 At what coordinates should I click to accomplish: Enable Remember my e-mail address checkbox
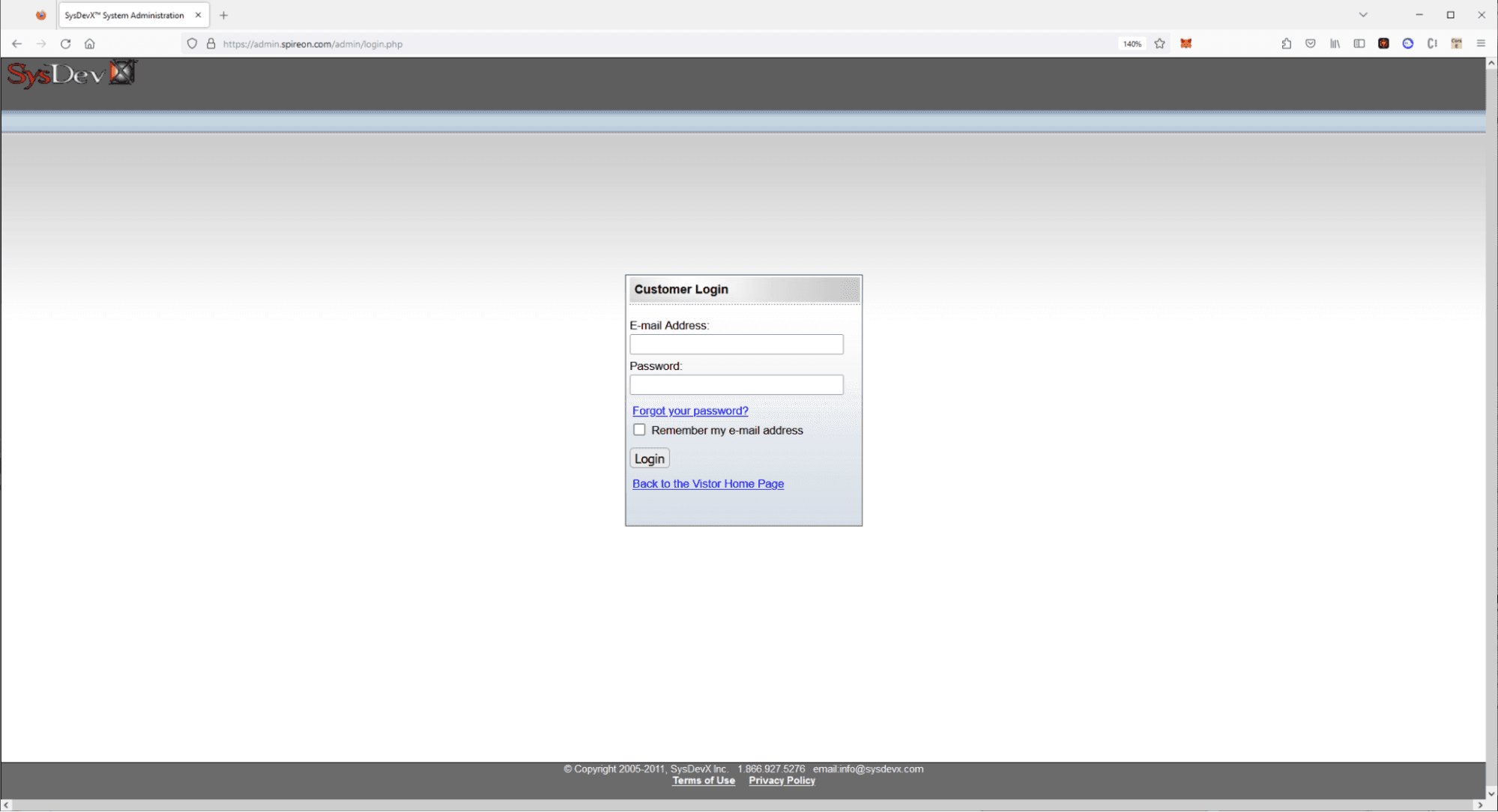639,430
